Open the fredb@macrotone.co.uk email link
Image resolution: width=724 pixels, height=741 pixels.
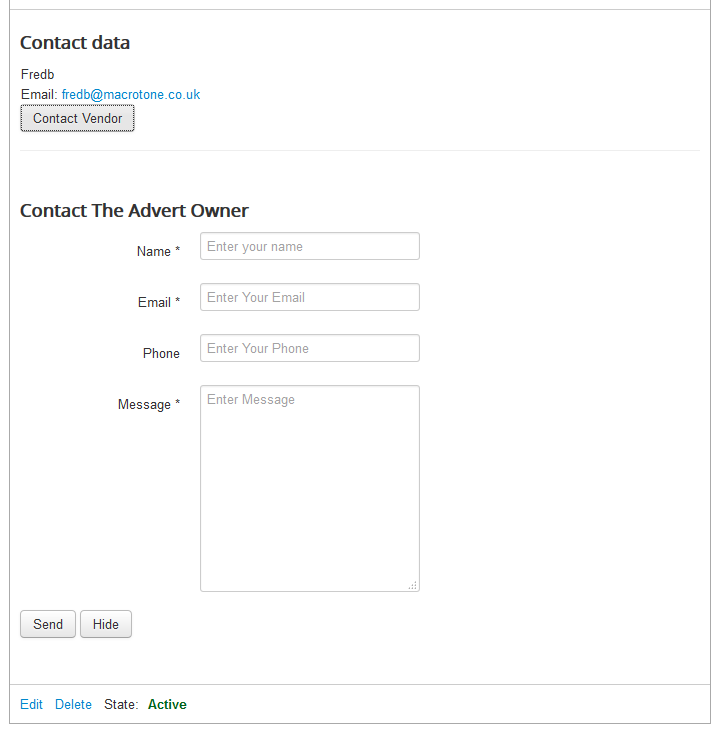130,95
